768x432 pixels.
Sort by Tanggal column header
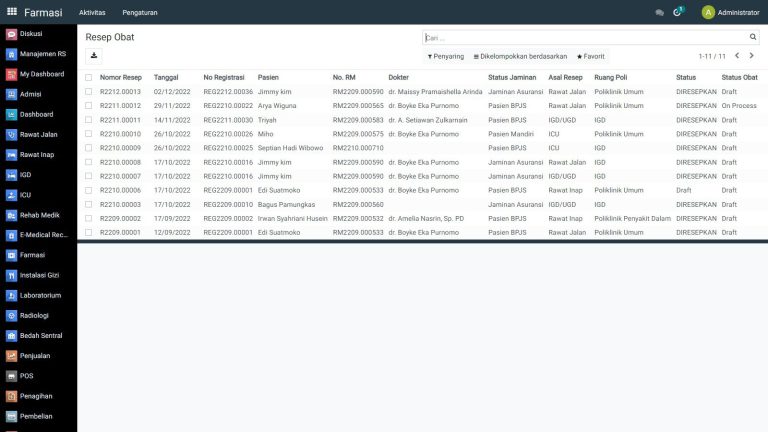166,77
